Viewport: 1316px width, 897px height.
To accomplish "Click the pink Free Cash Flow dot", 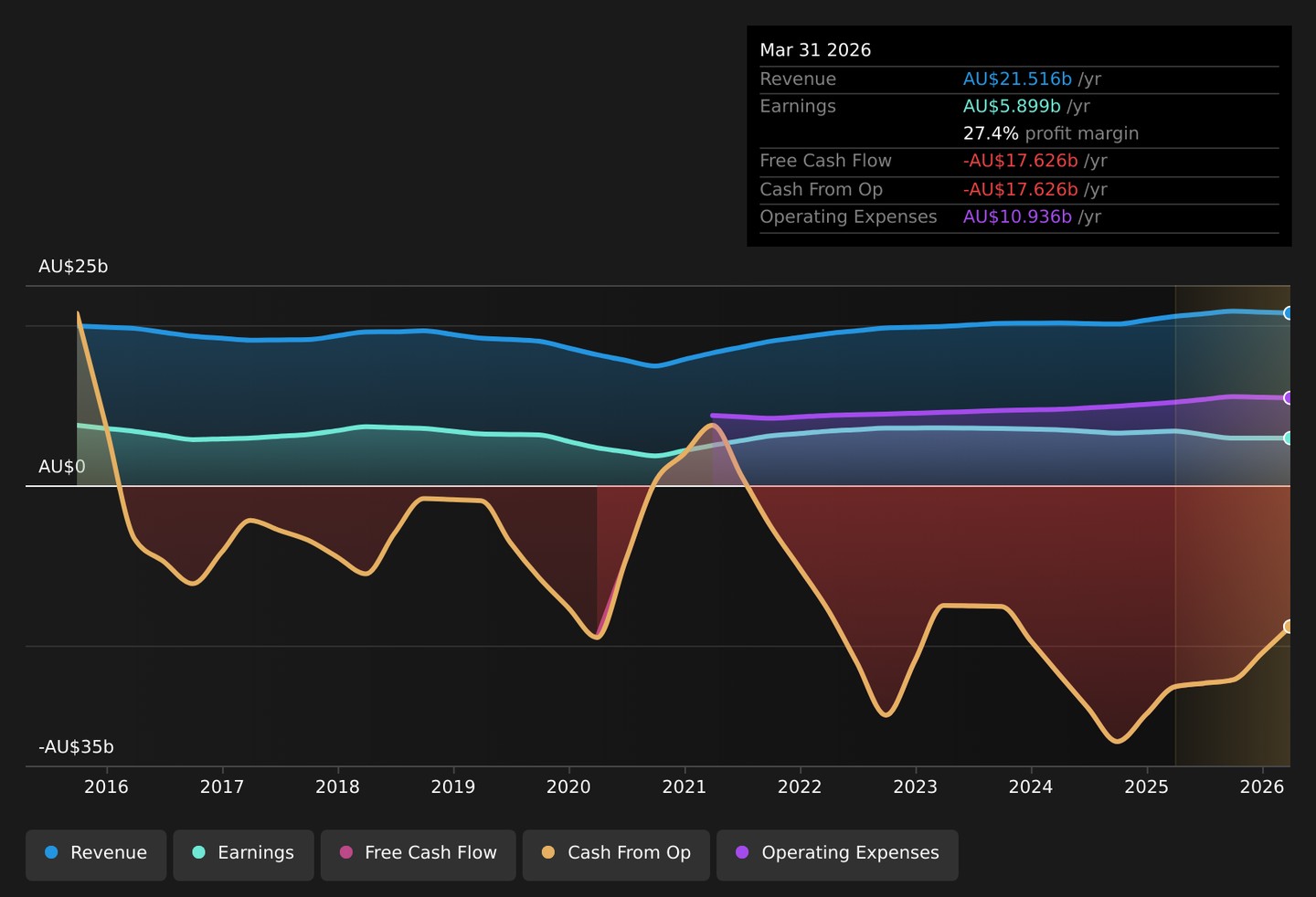I will click(x=346, y=852).
